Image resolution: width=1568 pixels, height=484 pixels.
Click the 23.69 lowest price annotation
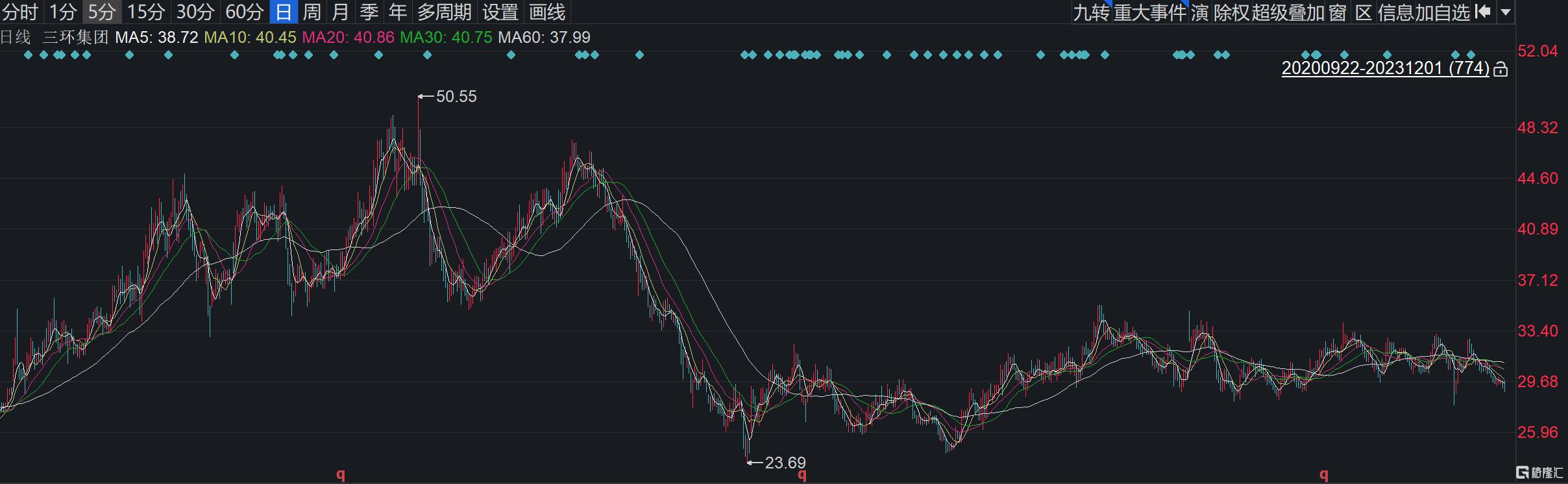pyautogui.click(x=785, y=463)
